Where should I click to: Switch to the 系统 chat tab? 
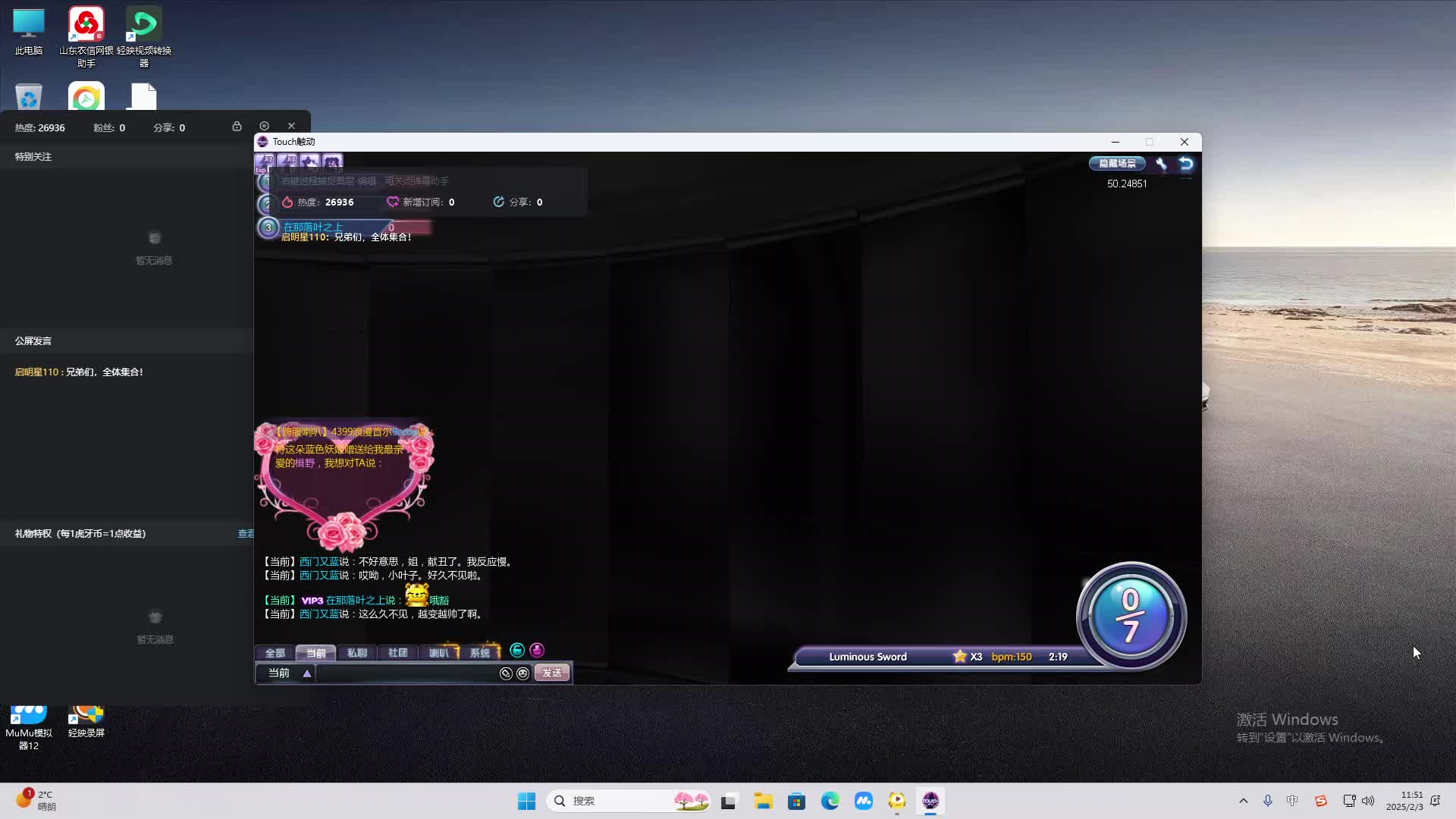coord(479,653)
